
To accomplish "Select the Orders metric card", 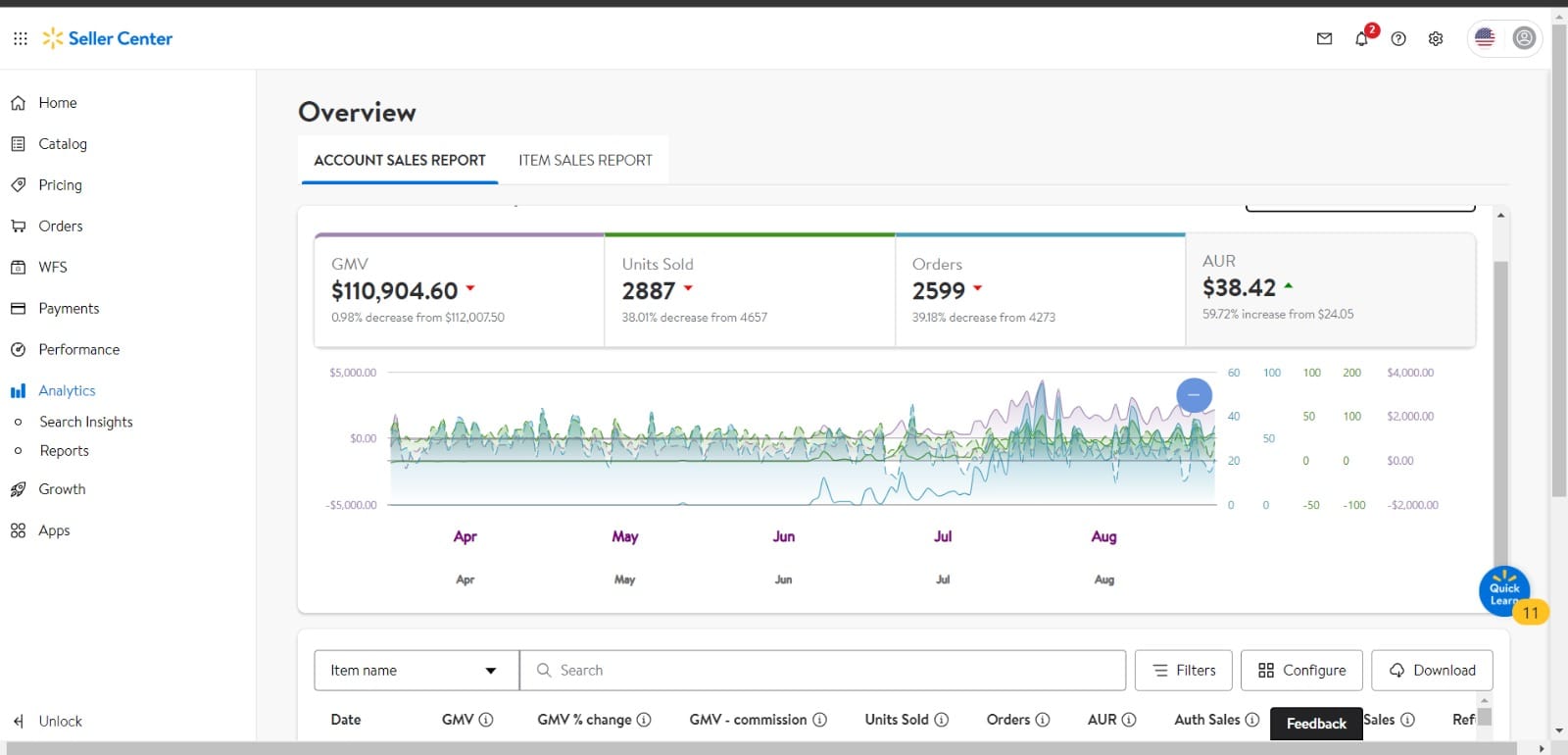I will pos(1040,290).
